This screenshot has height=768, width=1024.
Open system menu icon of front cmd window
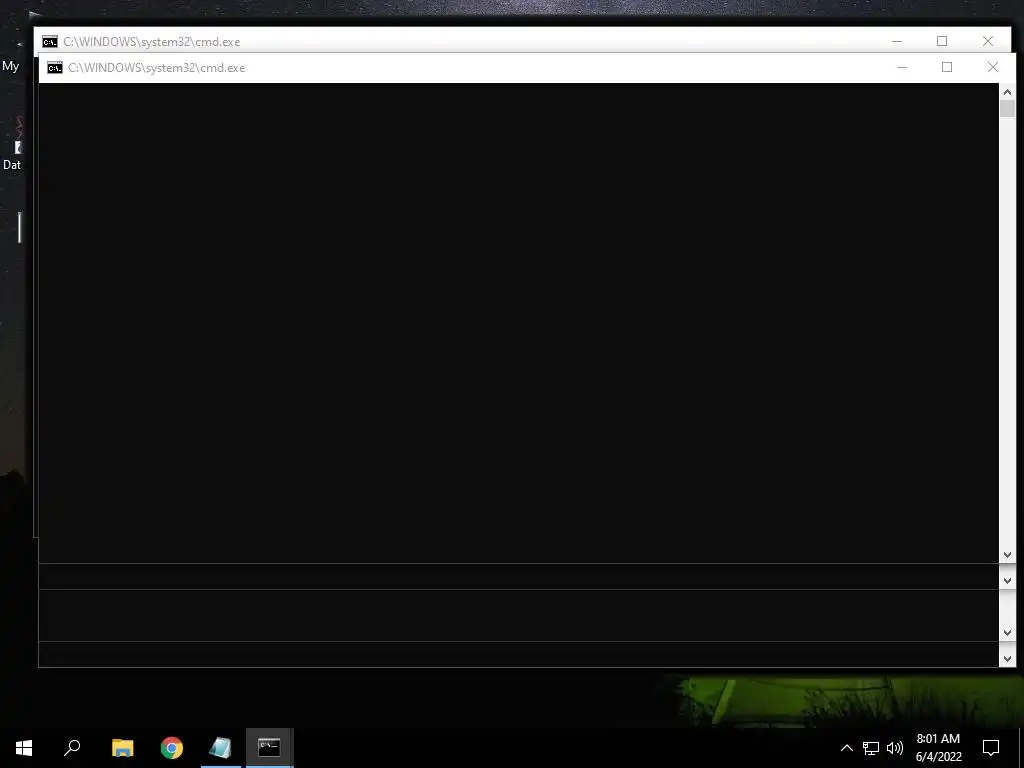(55, 68)
